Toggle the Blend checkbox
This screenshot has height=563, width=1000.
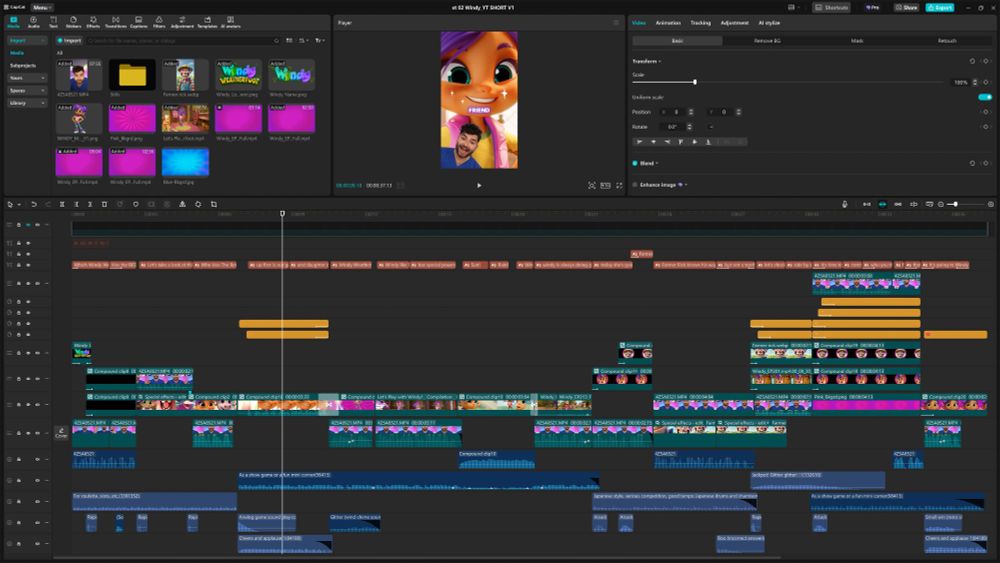[x=635, y=163]
